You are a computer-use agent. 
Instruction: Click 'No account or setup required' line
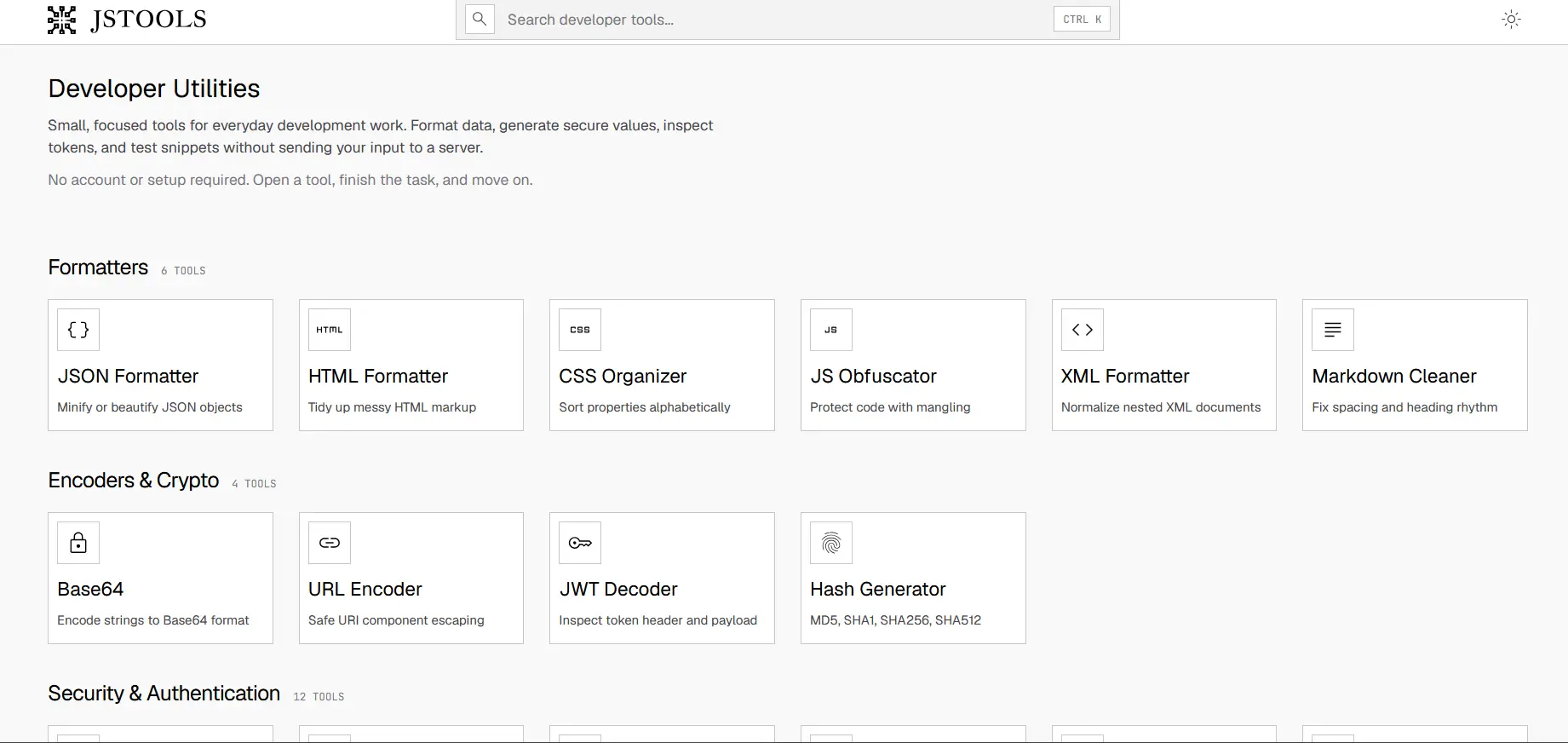290,180
